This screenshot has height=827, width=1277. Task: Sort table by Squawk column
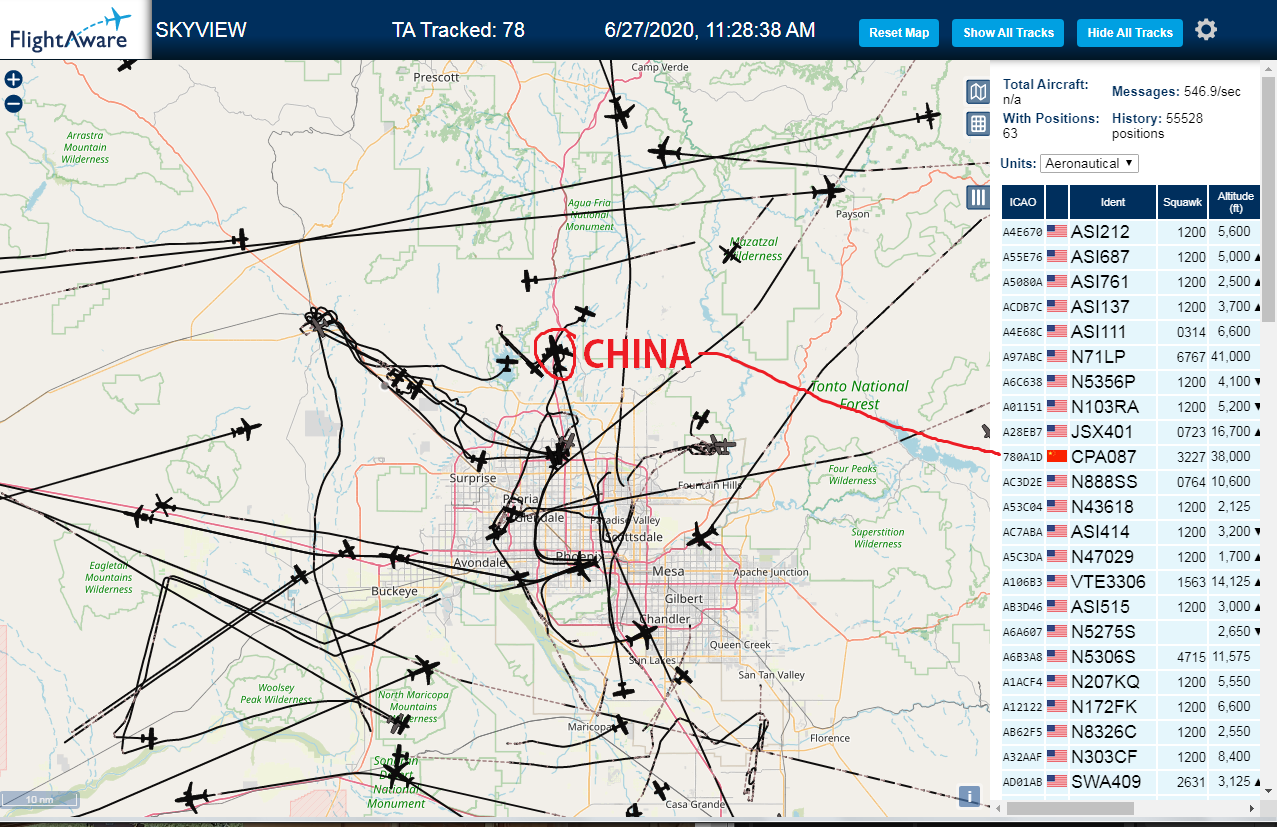[x=1182, y=202]
